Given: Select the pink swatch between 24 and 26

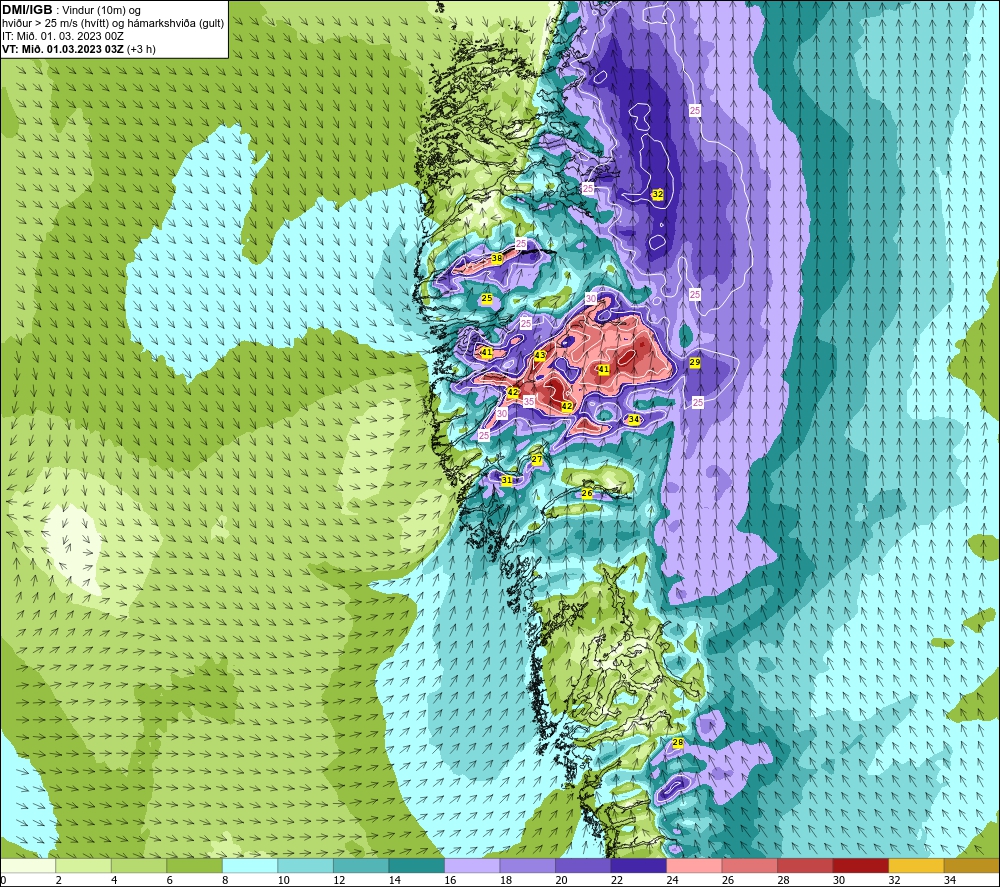Looking at the screenshot, I should point(694,865).
